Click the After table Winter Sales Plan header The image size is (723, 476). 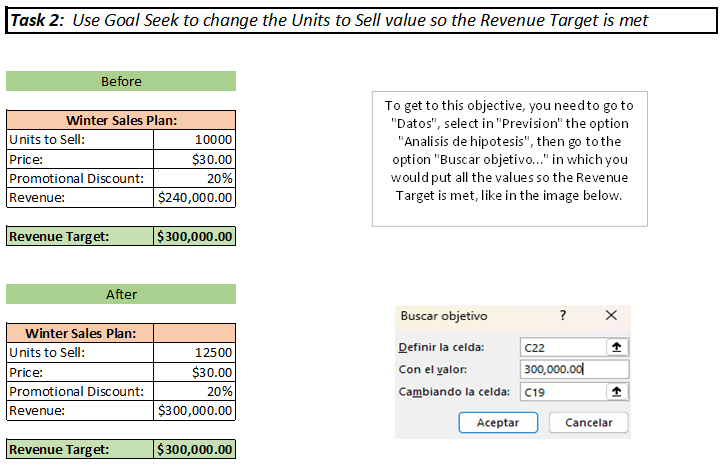[x=80, y=333]
